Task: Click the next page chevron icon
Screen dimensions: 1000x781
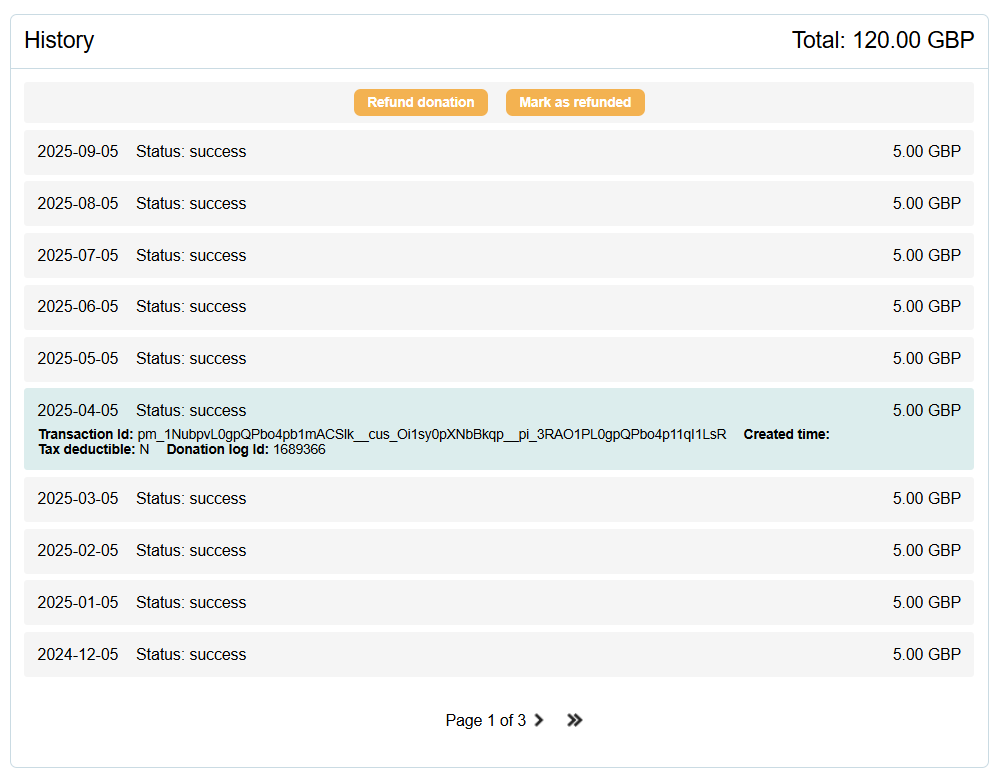Action: coord(539,720)
